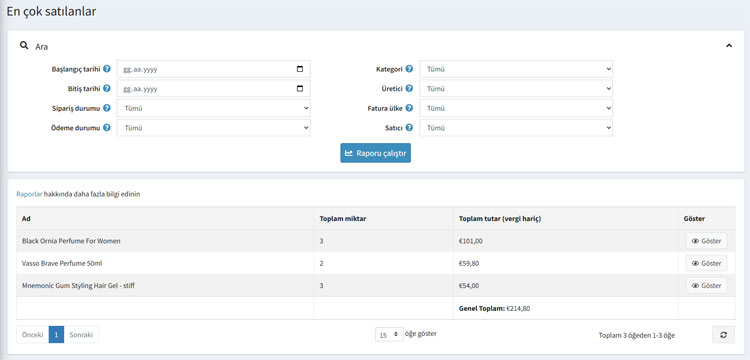Click the help icon next to Kategori
The height and width of the screenshot is (360, 750).
tap(409, 69)
